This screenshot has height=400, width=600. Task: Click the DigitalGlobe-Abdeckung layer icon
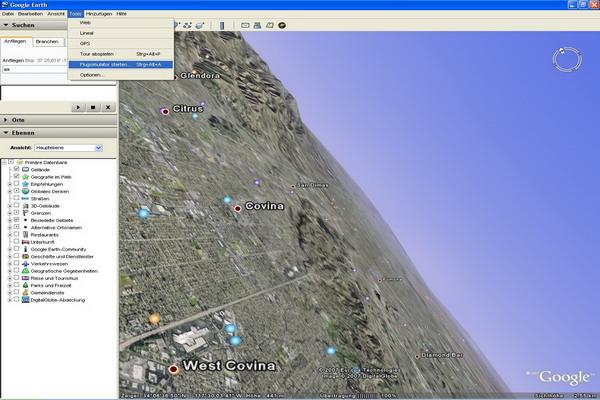pyautogui.click(x=25, y=300)
